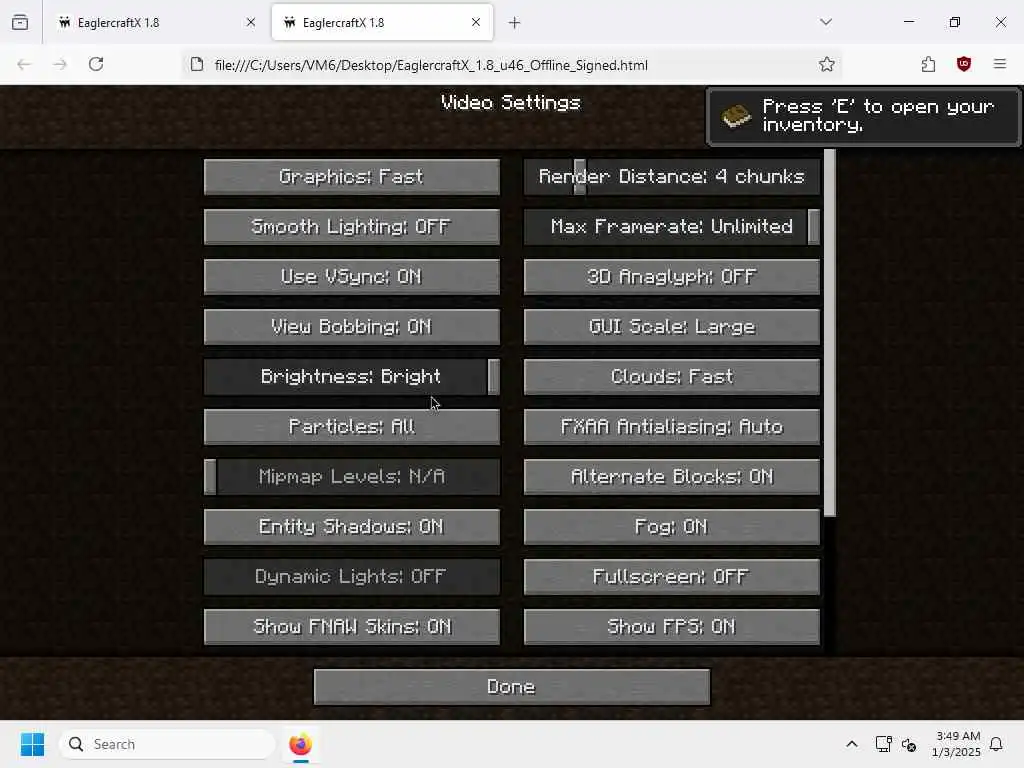Click the taskbar Search box
The height and width of the screenshot is (768, 1024).
point(167,744)
